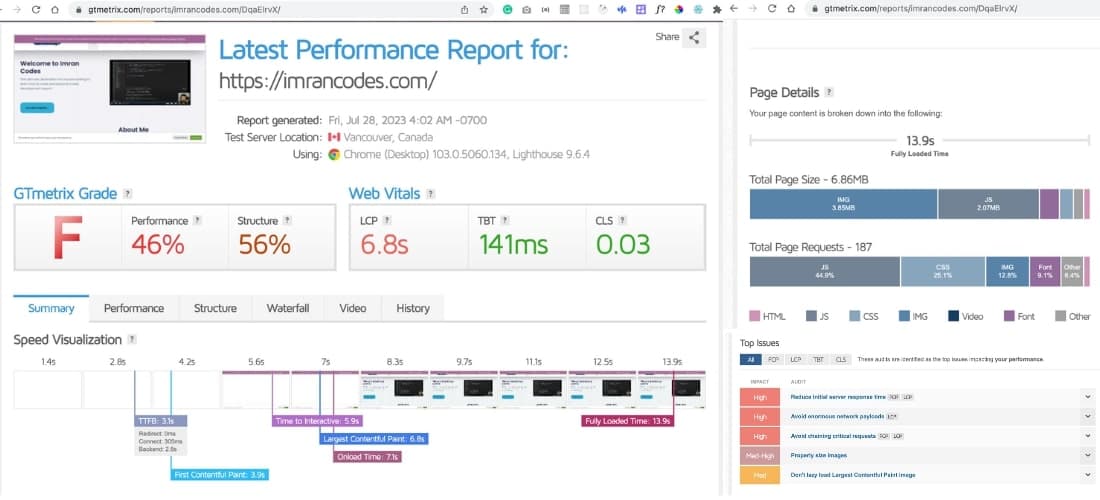This screenshot has width=1100, height=500.
Task: Switch to the Summary tab
Action: [x=51, y=308]
